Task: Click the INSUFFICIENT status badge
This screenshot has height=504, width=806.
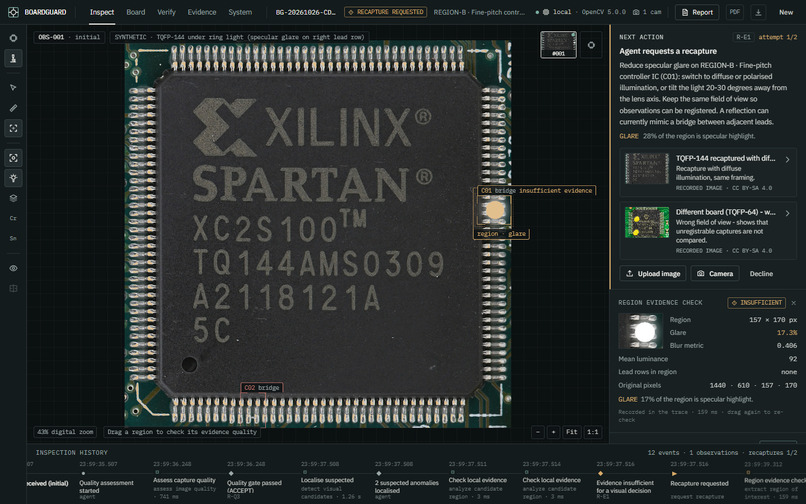Action: (756, 303)
